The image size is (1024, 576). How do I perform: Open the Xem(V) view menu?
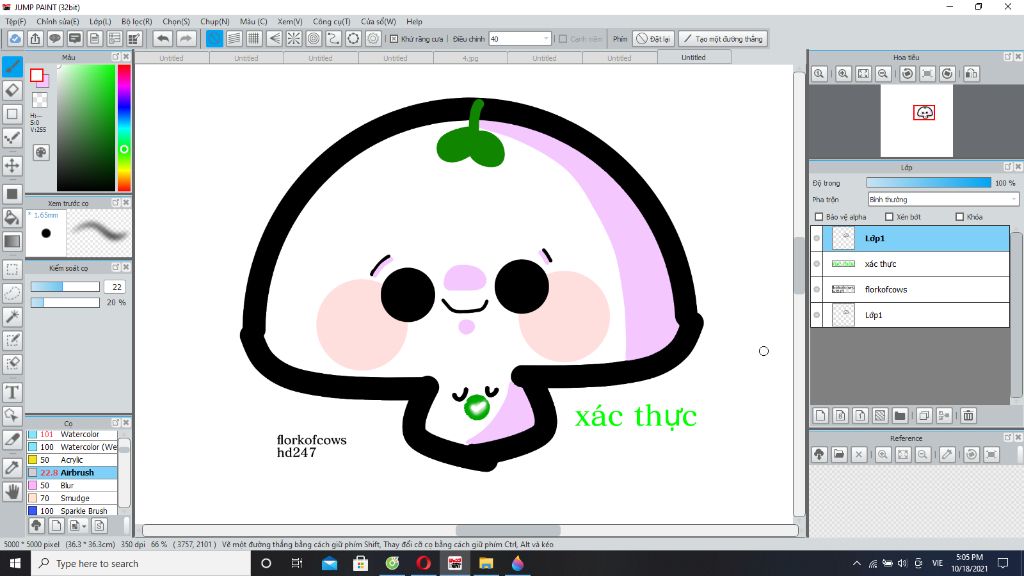pyautogui.click(x=289, y=22)
